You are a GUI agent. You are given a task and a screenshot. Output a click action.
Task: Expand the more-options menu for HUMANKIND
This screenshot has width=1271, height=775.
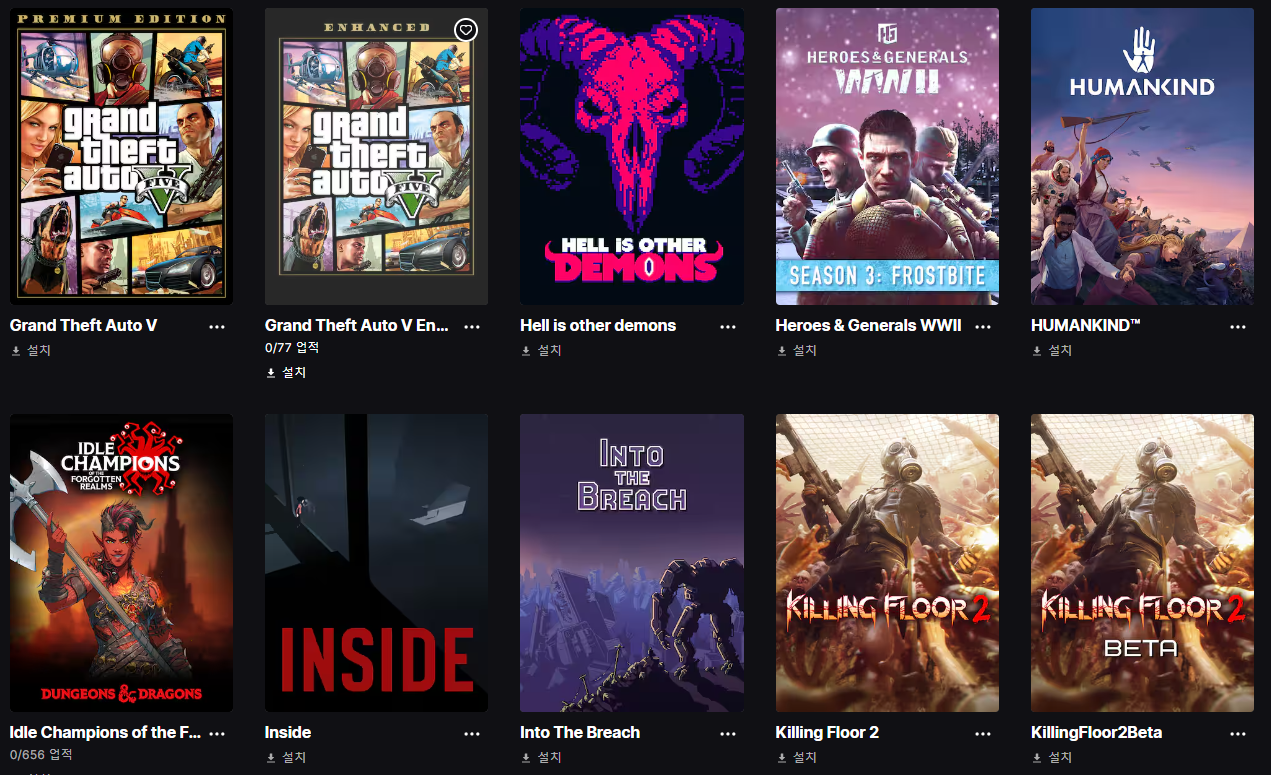point(1238,327)
